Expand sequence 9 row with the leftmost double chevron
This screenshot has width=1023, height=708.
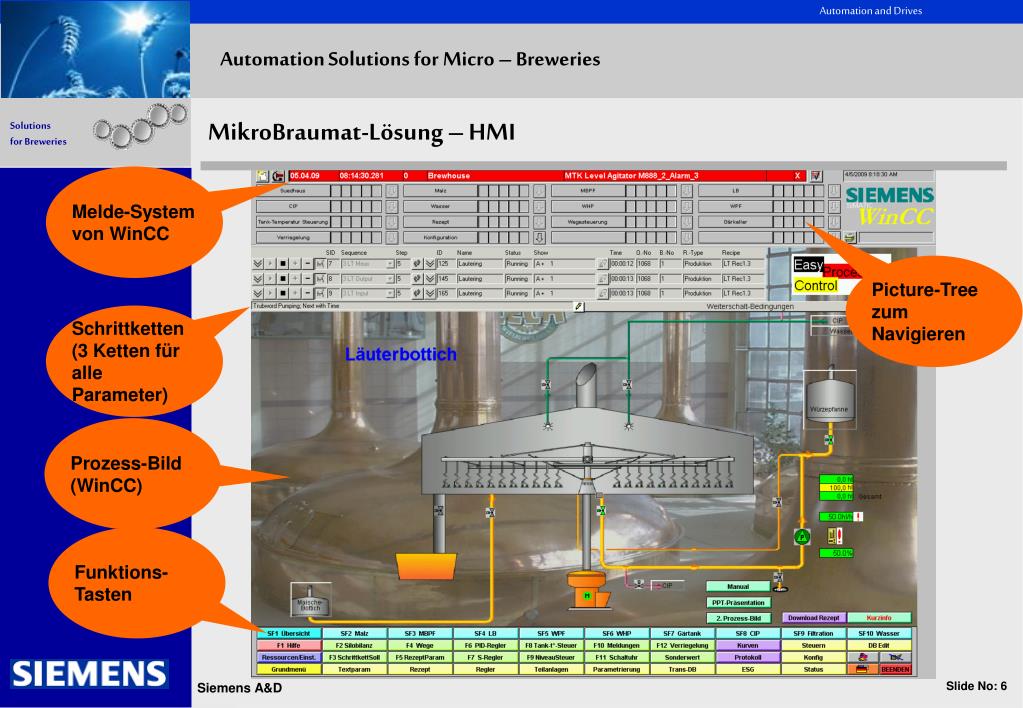point(258,294)
